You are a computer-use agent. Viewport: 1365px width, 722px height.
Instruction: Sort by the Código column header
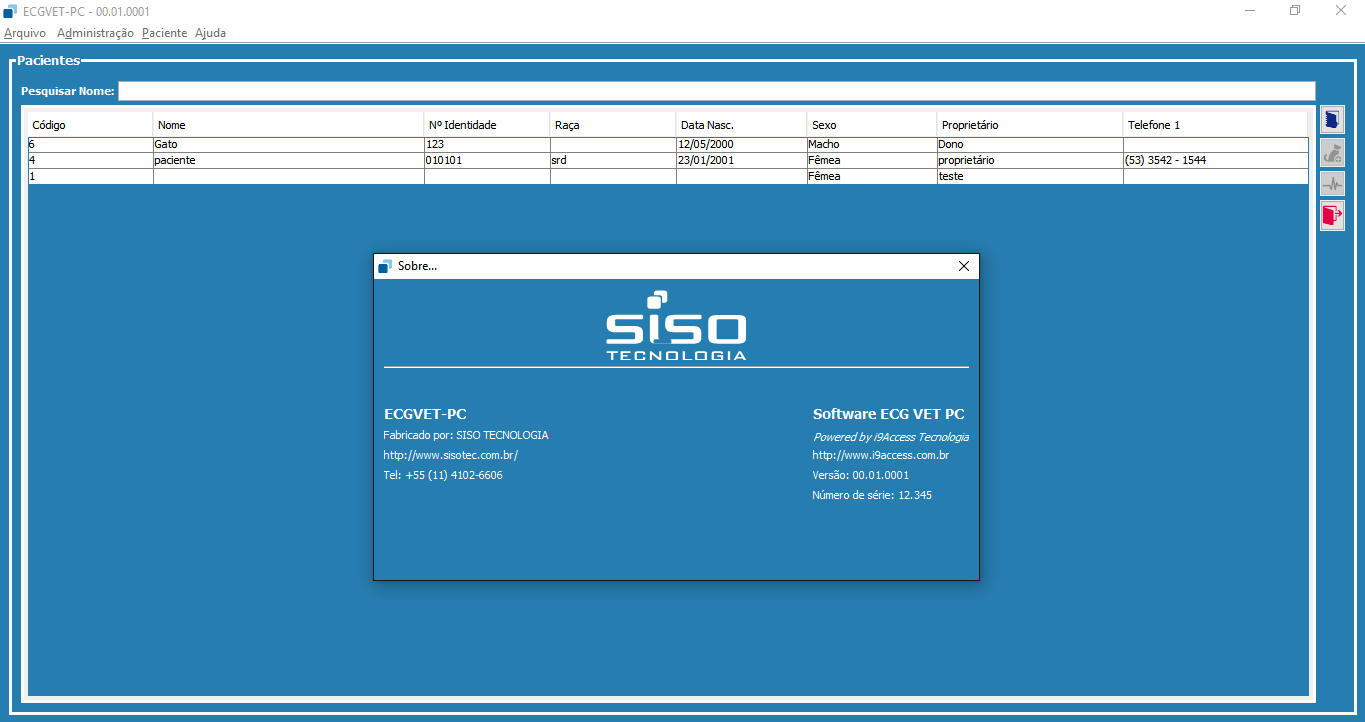pyautogui.click(x=90, y=125)
